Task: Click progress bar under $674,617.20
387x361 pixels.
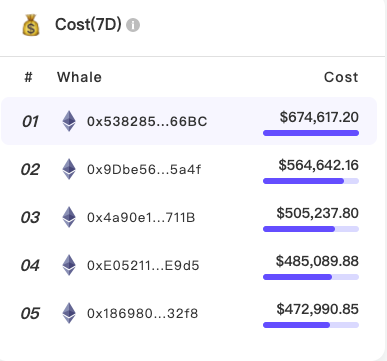Action: tap(311, 133)
